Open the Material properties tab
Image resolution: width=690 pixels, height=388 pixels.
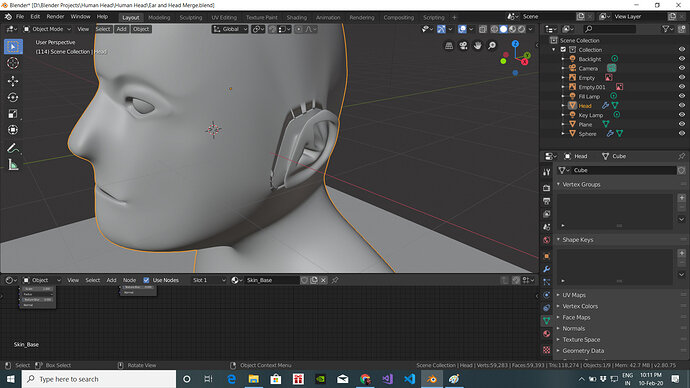(x=547, y=333)
